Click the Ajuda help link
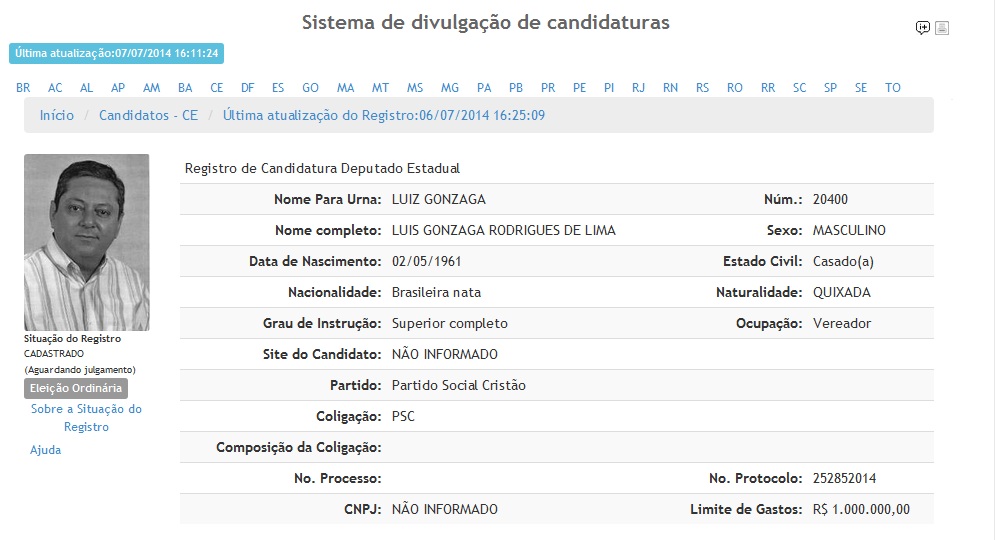This screenshot has height=540, width=995. (46, 450)
